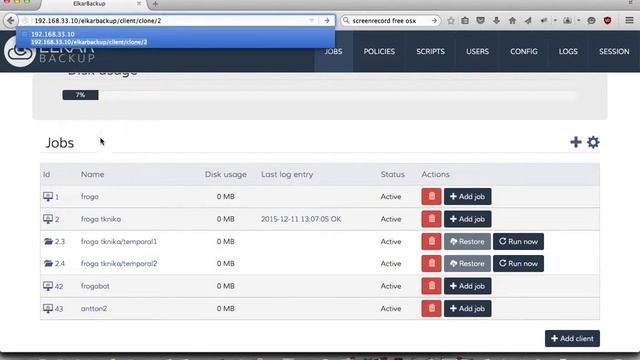Add job to antton2 client

tap(467, 308)
